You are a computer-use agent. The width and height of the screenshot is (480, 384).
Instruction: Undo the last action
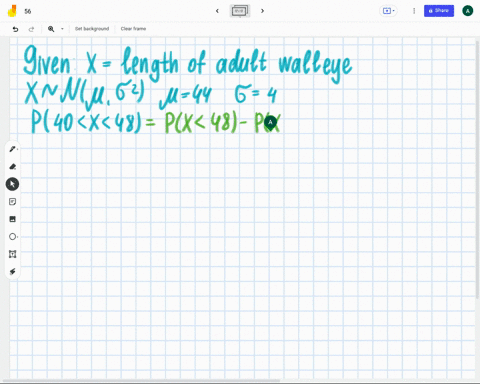click(x=15, y=29)
